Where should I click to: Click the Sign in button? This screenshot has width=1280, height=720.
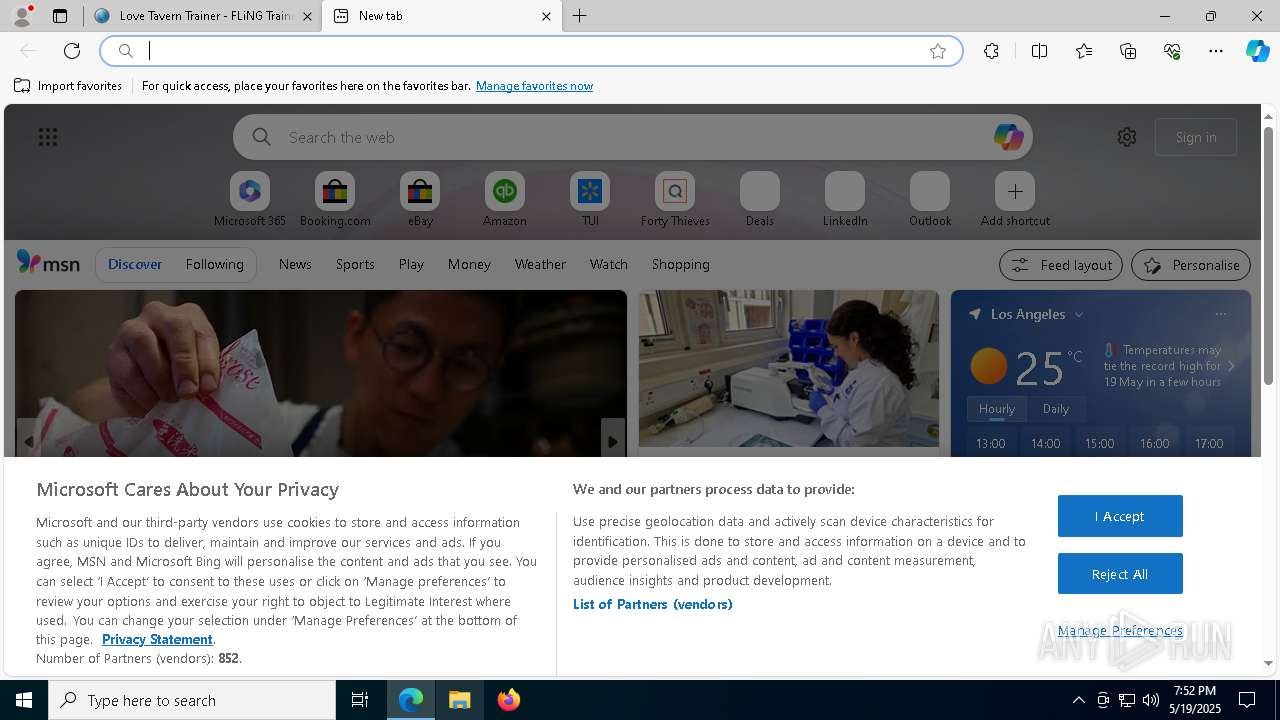[1196, 137]
